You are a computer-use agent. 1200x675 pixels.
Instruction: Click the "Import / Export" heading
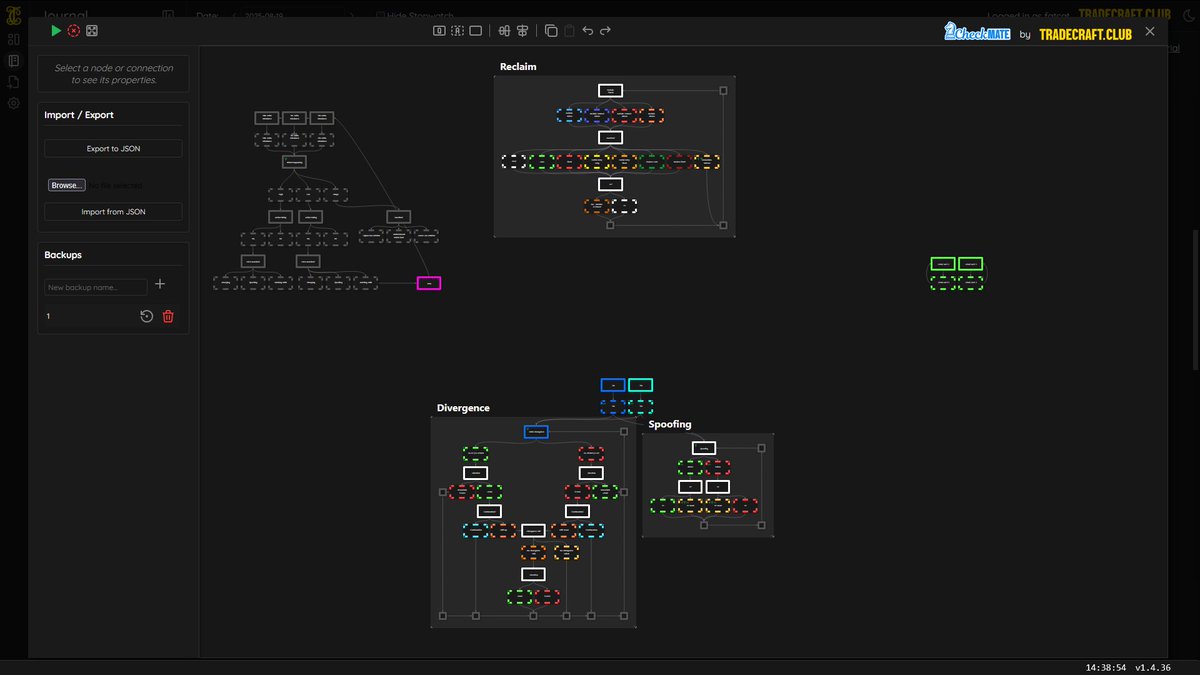click(79, 115)
